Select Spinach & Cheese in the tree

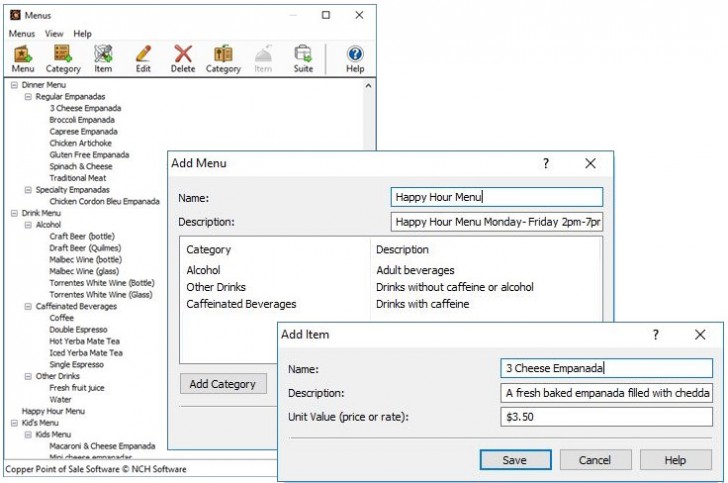click(81, 167)
